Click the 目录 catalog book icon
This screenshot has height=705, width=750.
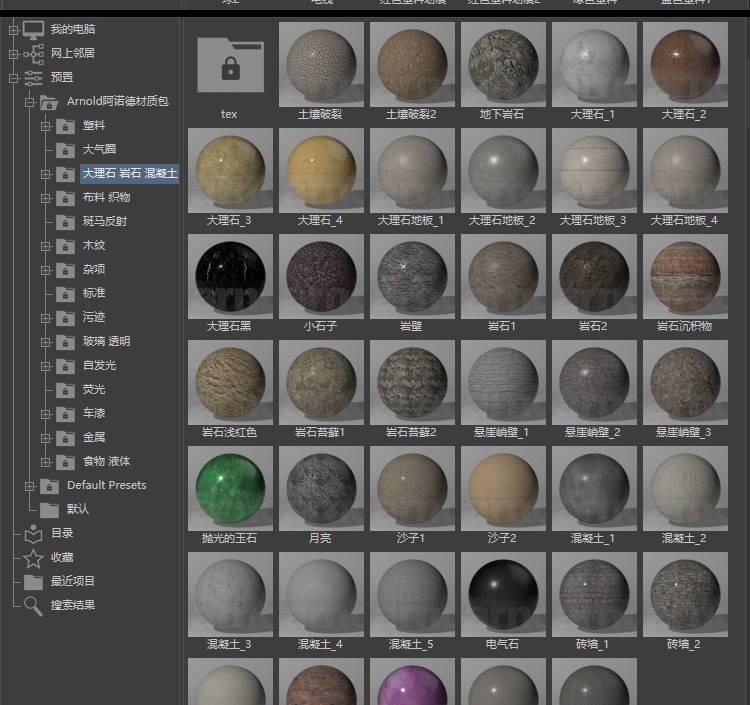[x=33, y=534]
